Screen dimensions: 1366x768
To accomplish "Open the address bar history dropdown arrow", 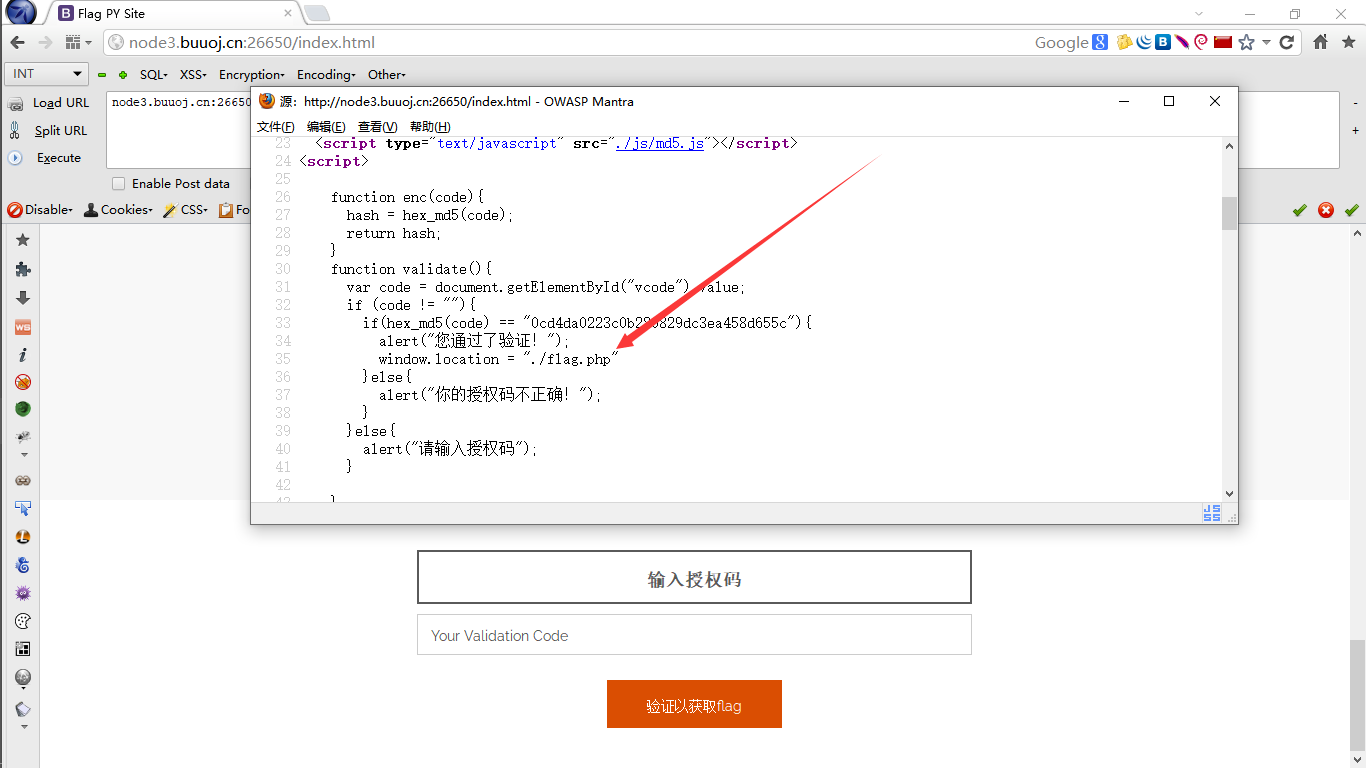I will 1266,42.
